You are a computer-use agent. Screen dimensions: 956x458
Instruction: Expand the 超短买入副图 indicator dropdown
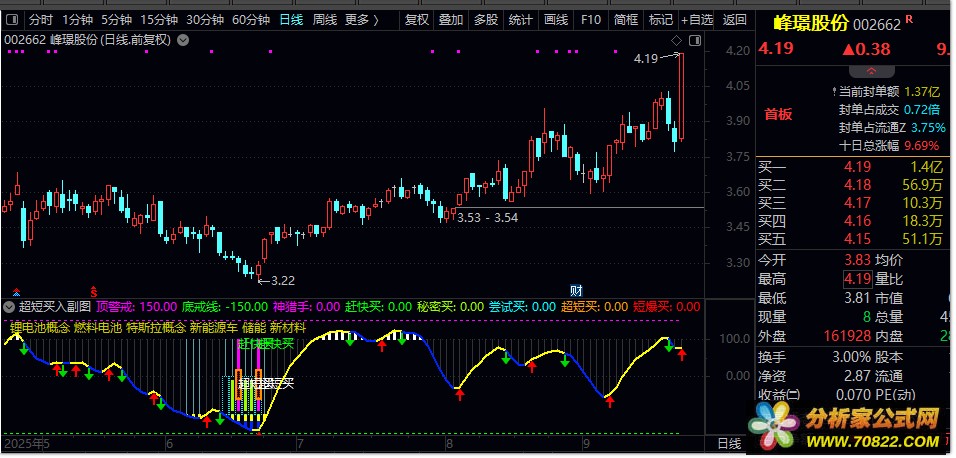(10, 307)
